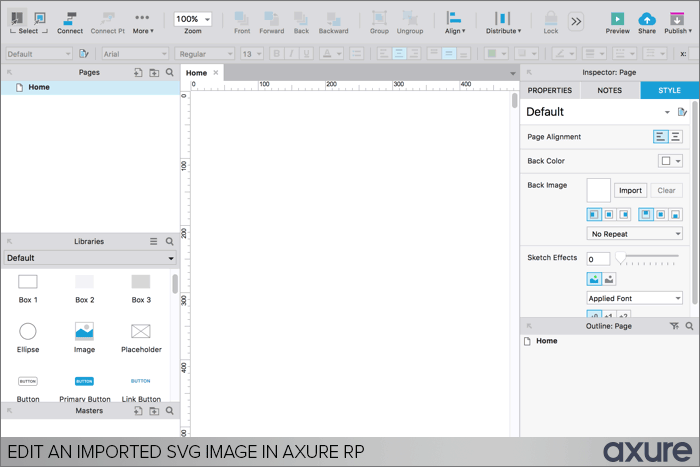Open the Default widget style dropdown
The image size is (700, 467).
[39, 54]
